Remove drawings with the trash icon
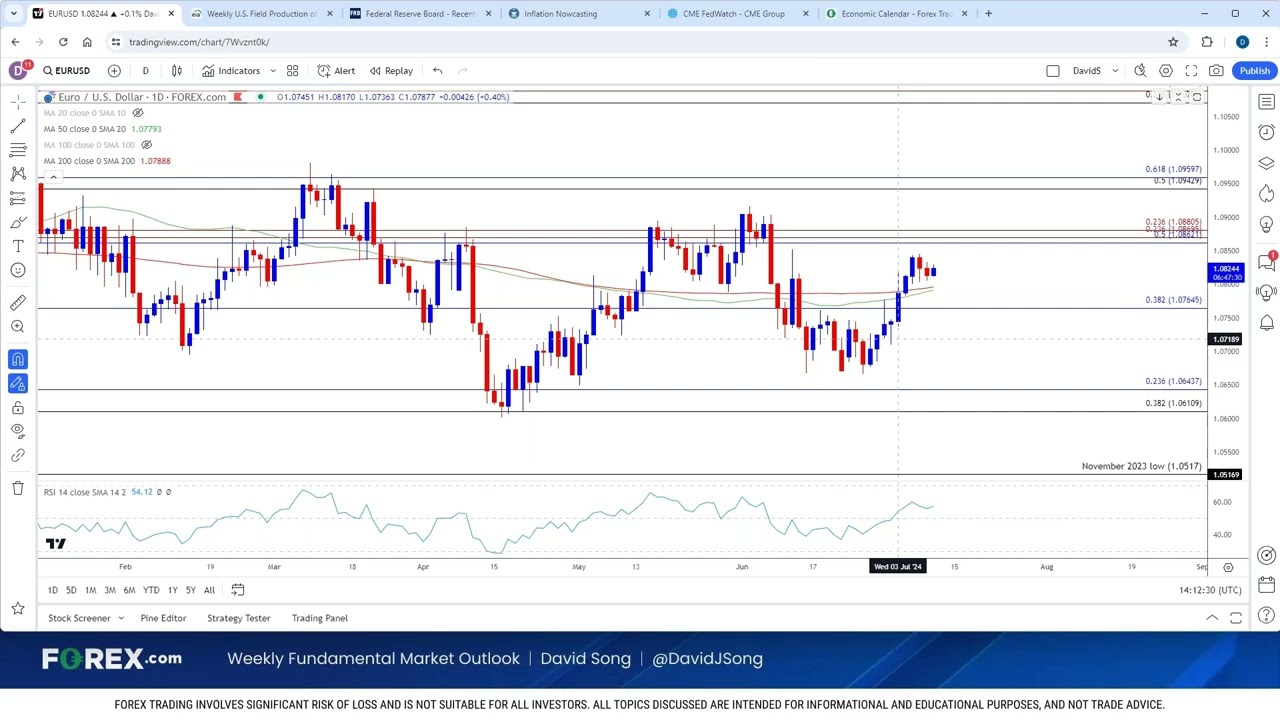Image resolution: width=1280 pixels, height=720 pixels. [x=18, y=488]
